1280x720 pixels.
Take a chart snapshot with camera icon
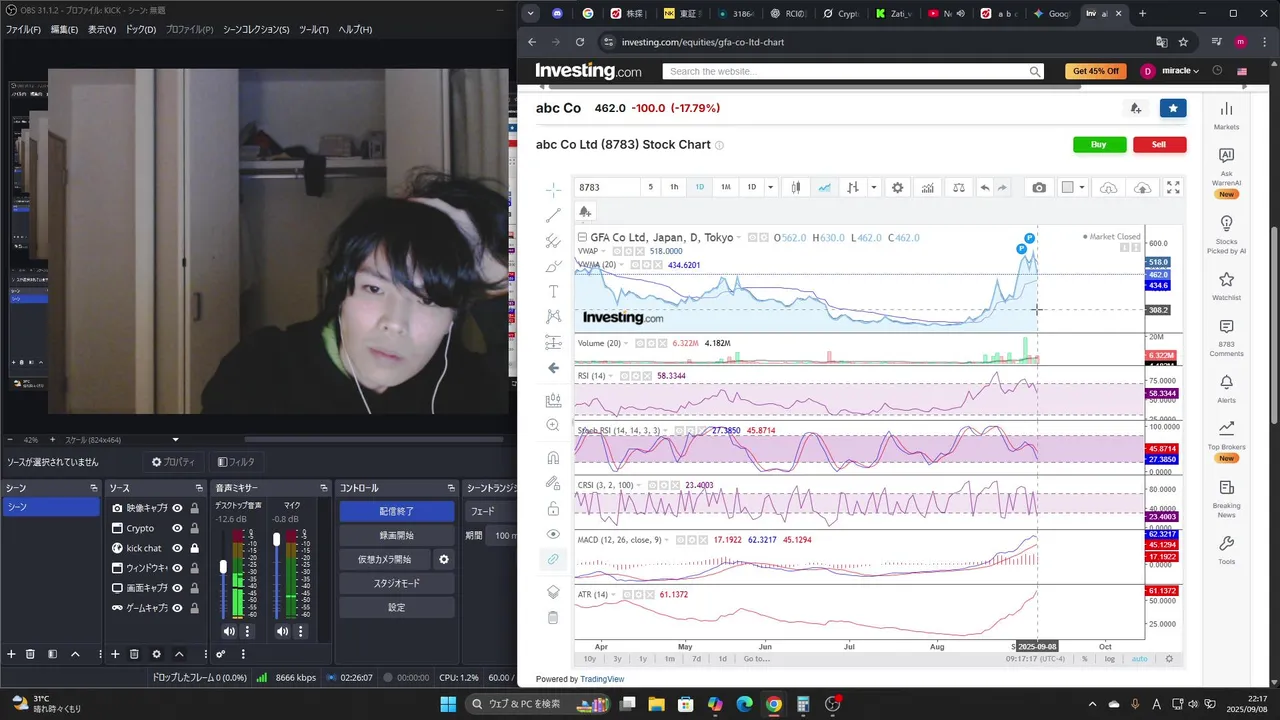[1039, 187]
